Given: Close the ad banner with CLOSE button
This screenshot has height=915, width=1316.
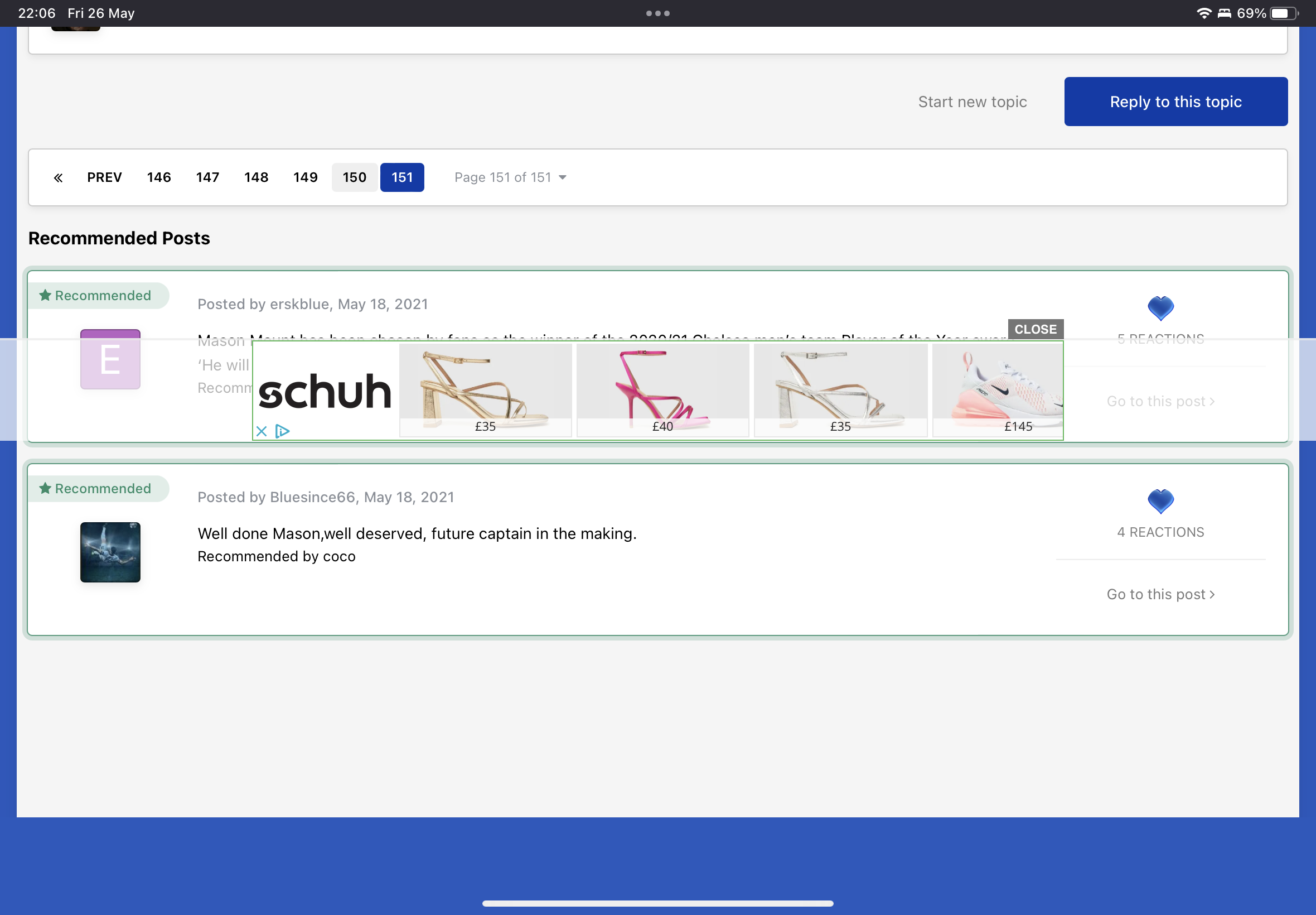Looking at the screenshot, I should [x=1036, y=329].
